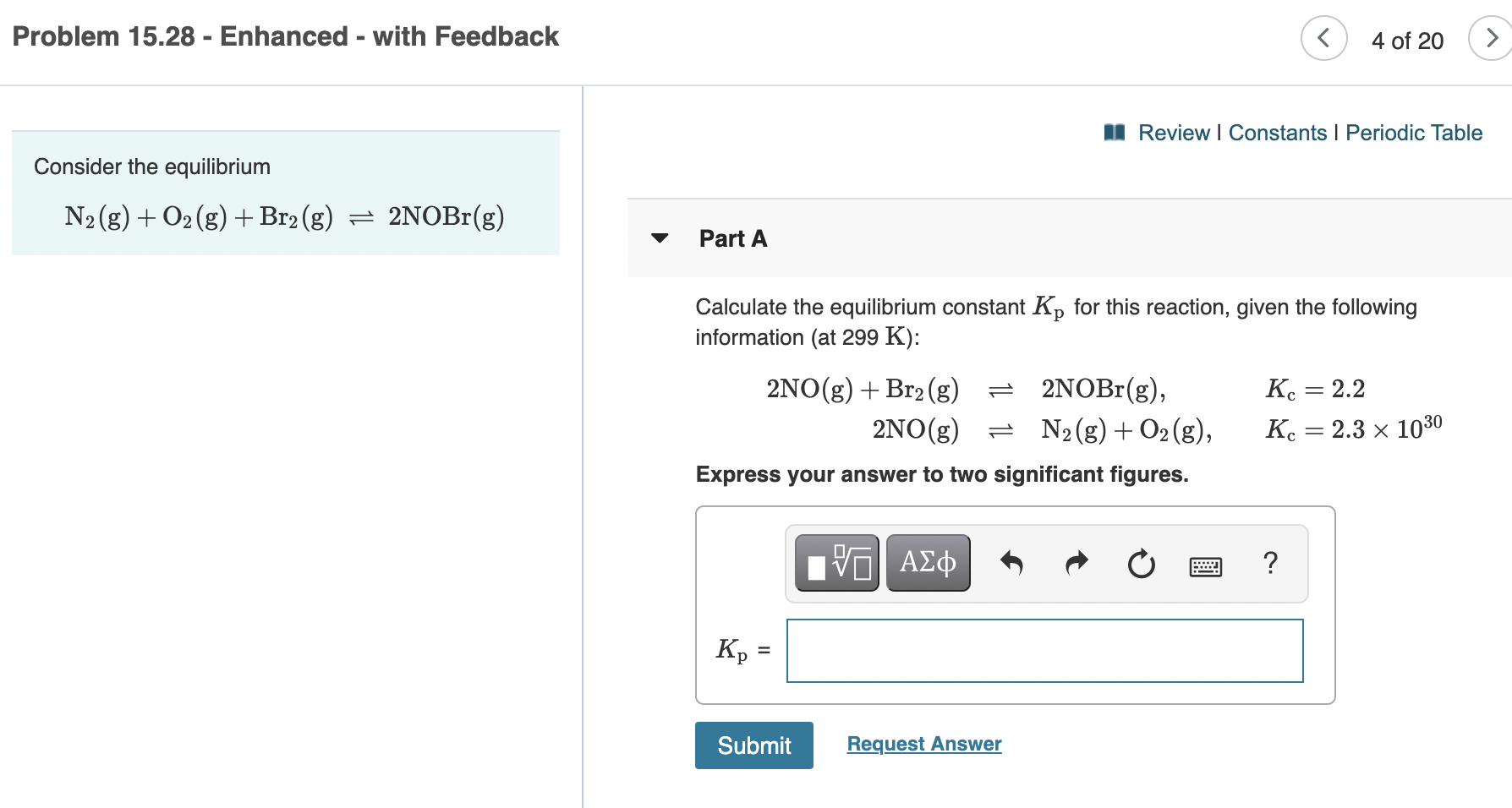The height and width of the screenshot is (808, 1512).
Task: Open the keyboard shortcuts tool
Action: (x=1204, y=565)
